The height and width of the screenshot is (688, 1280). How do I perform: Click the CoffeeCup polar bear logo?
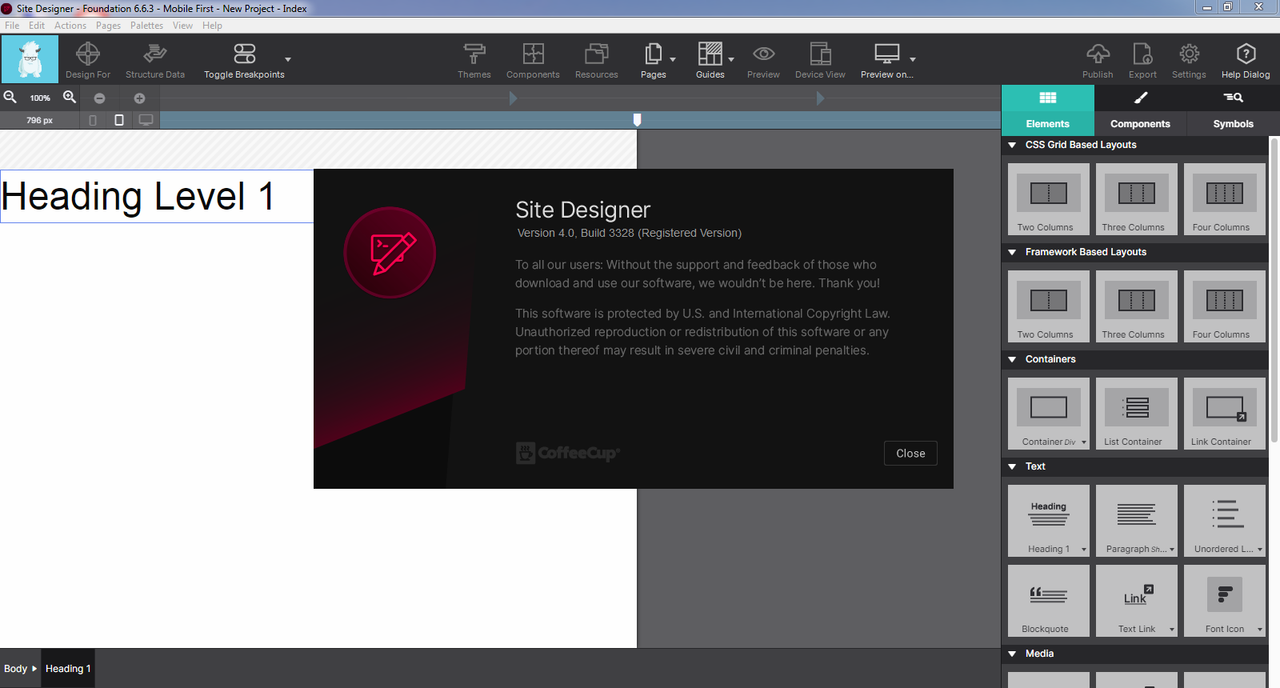click(29, 60)
